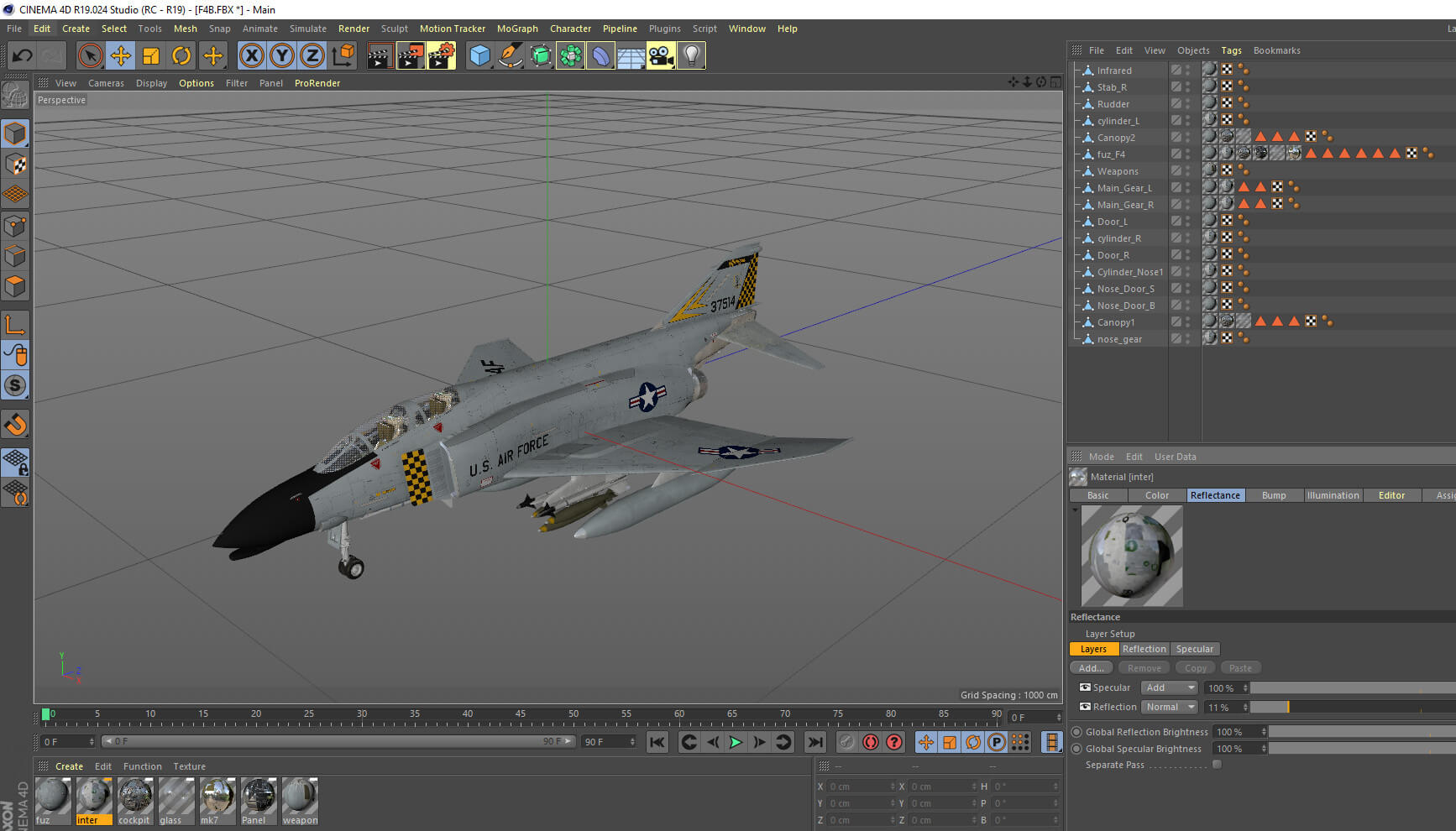The image size is (1456, 831).
Task: Toggle the X-axis lock button
Action: [x=251, y=56]
